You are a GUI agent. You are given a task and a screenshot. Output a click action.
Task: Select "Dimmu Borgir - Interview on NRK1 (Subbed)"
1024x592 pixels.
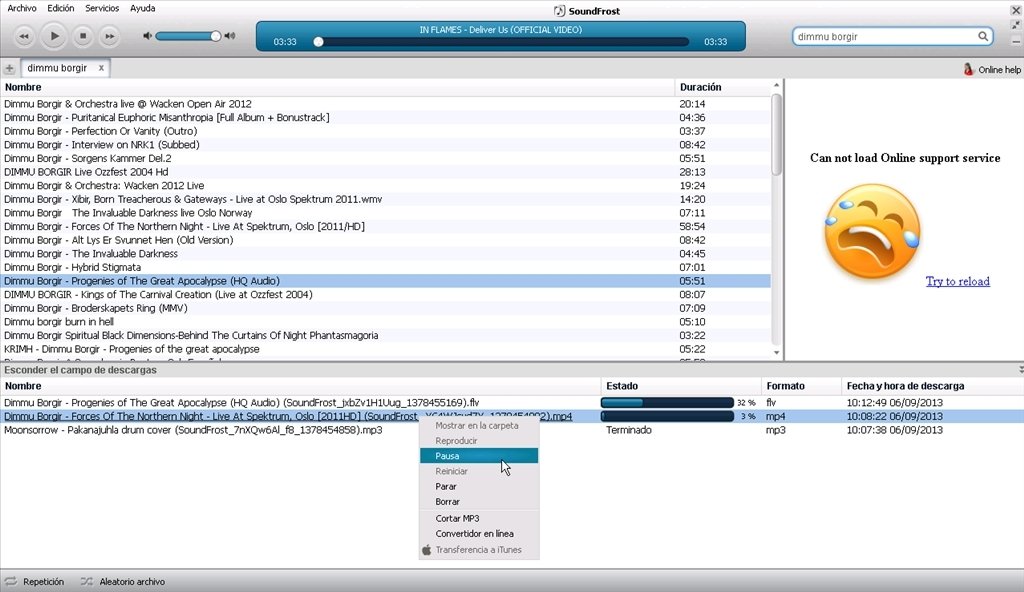(385, 145)
